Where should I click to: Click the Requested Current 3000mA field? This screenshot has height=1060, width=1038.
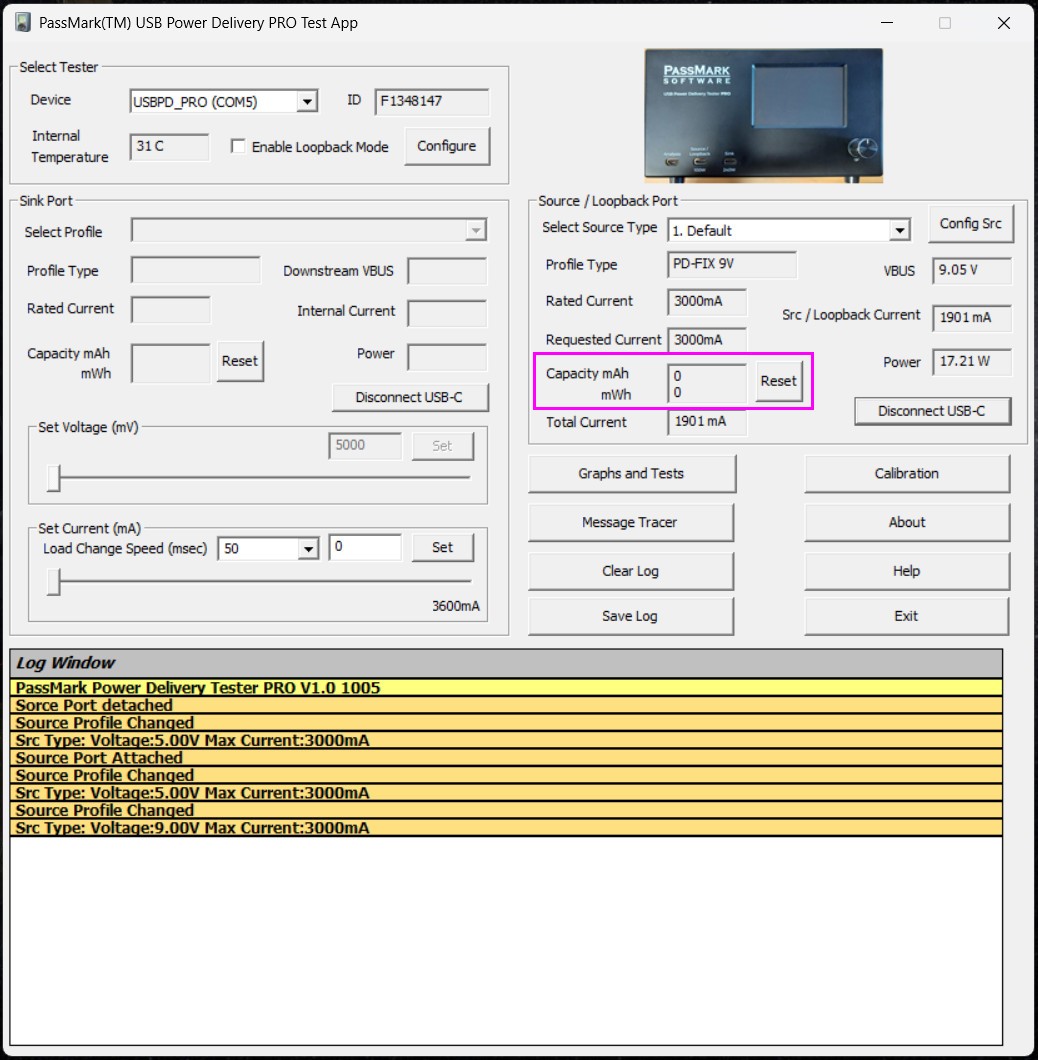pos(707,340)
